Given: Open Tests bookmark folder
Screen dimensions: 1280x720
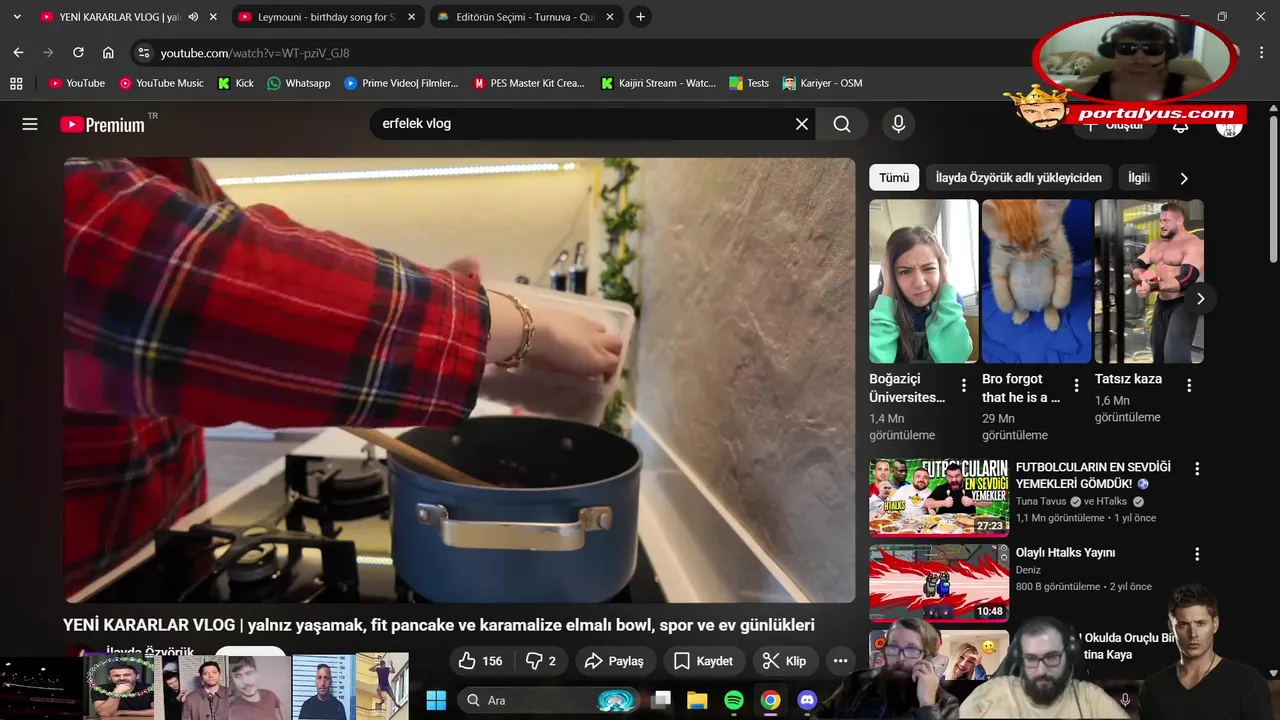Looking at the screenshot, I should pyautogui.click(x=749, y=83).
